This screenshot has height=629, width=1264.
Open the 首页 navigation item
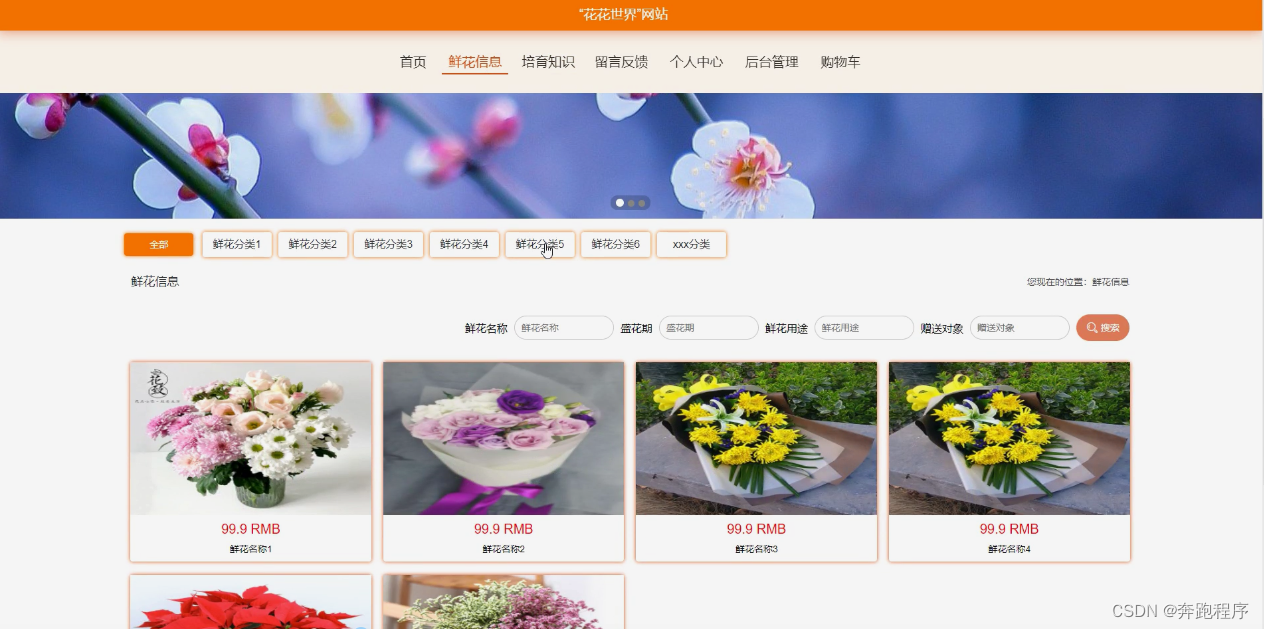(413, 62)
